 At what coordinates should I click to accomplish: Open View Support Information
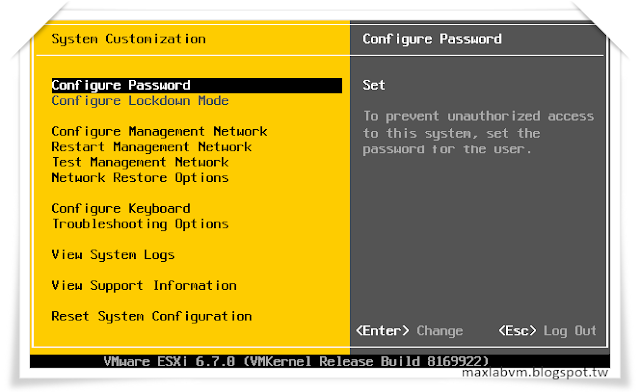[x=144, y=286]
